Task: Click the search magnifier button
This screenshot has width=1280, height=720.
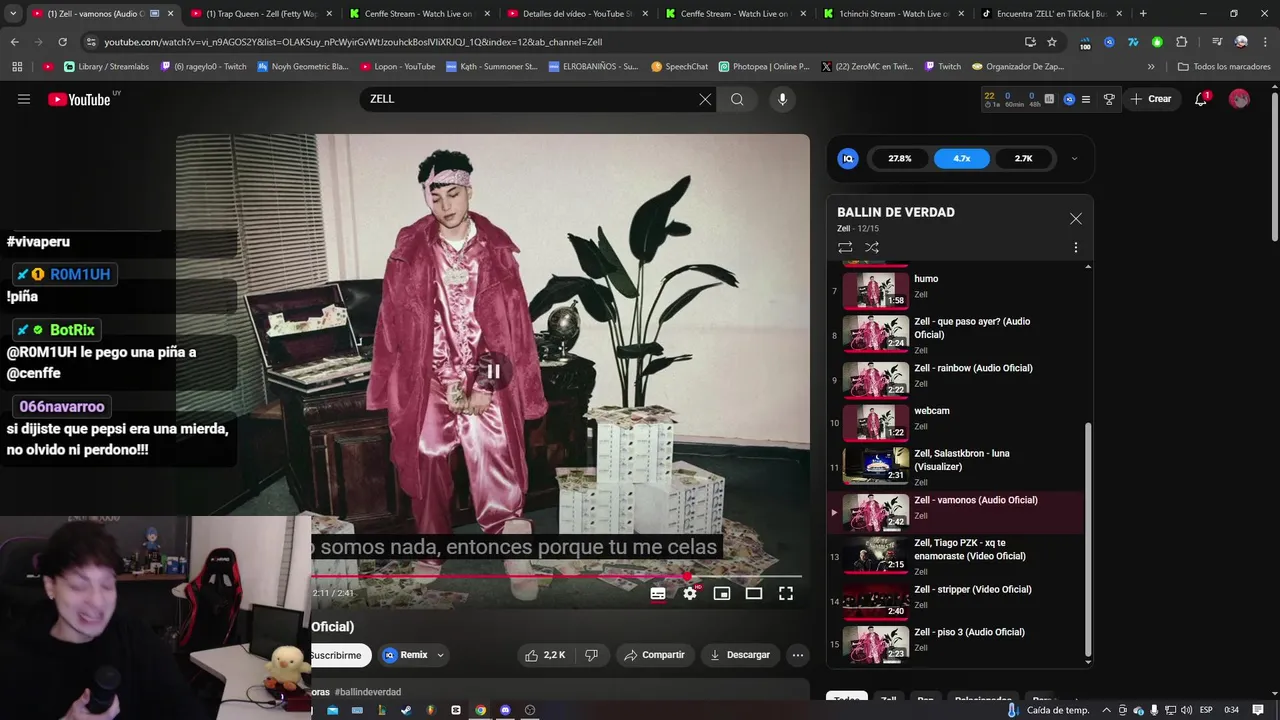Action: (x=737, y=99)
